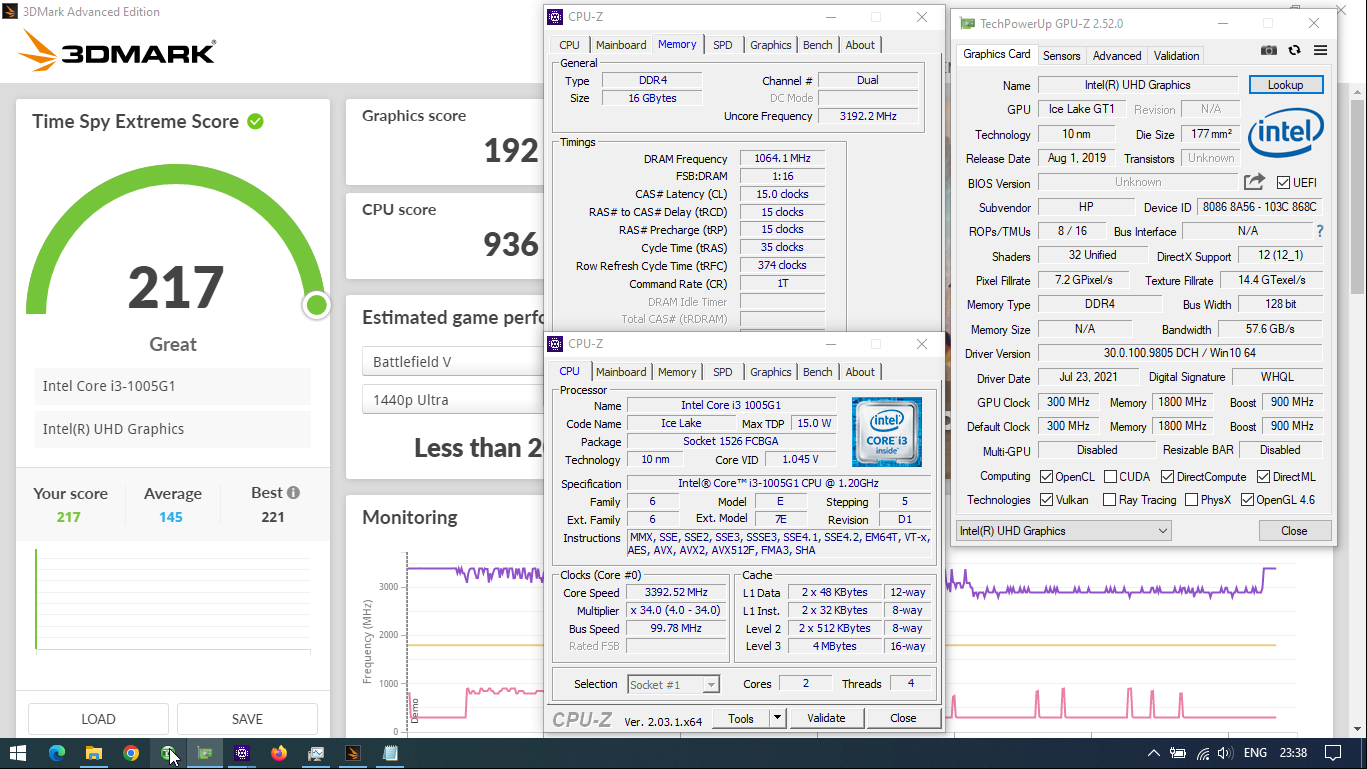
Task: Open SPD tab in upper CPU-Z window
Action: 723,45
